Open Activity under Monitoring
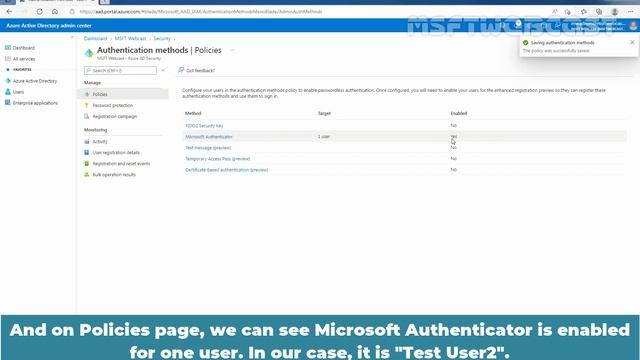The width and height of the screenshot is (640, 360). [x=100, y=142]
